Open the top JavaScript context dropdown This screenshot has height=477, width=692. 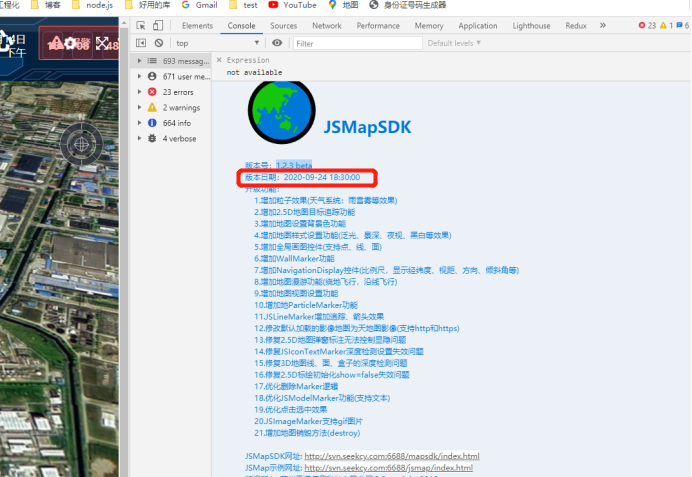pyautogui.click(x=218, y=43)
